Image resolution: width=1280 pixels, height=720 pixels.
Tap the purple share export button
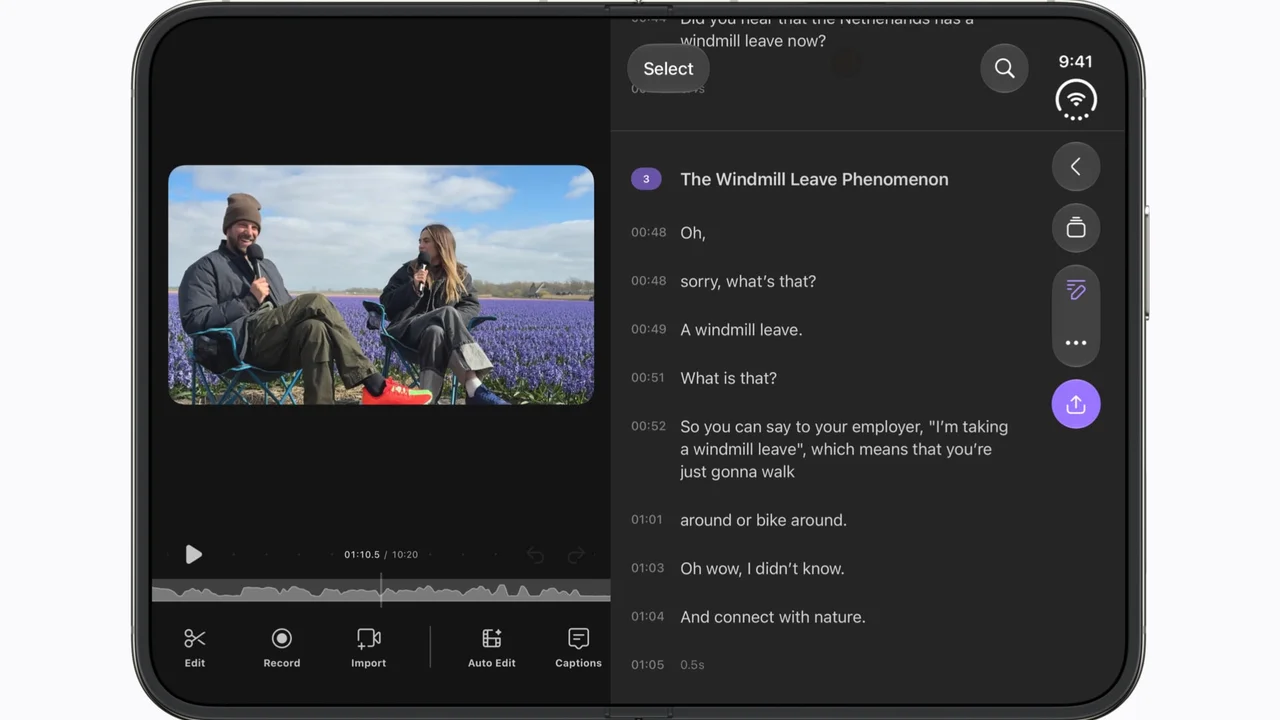coord(1076,404)
